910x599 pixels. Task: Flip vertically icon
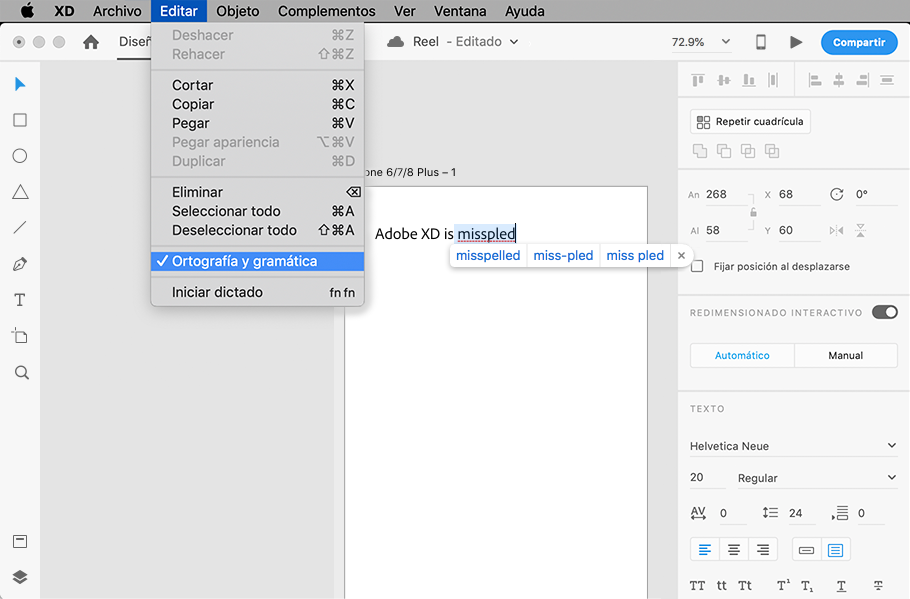(861, 230)
